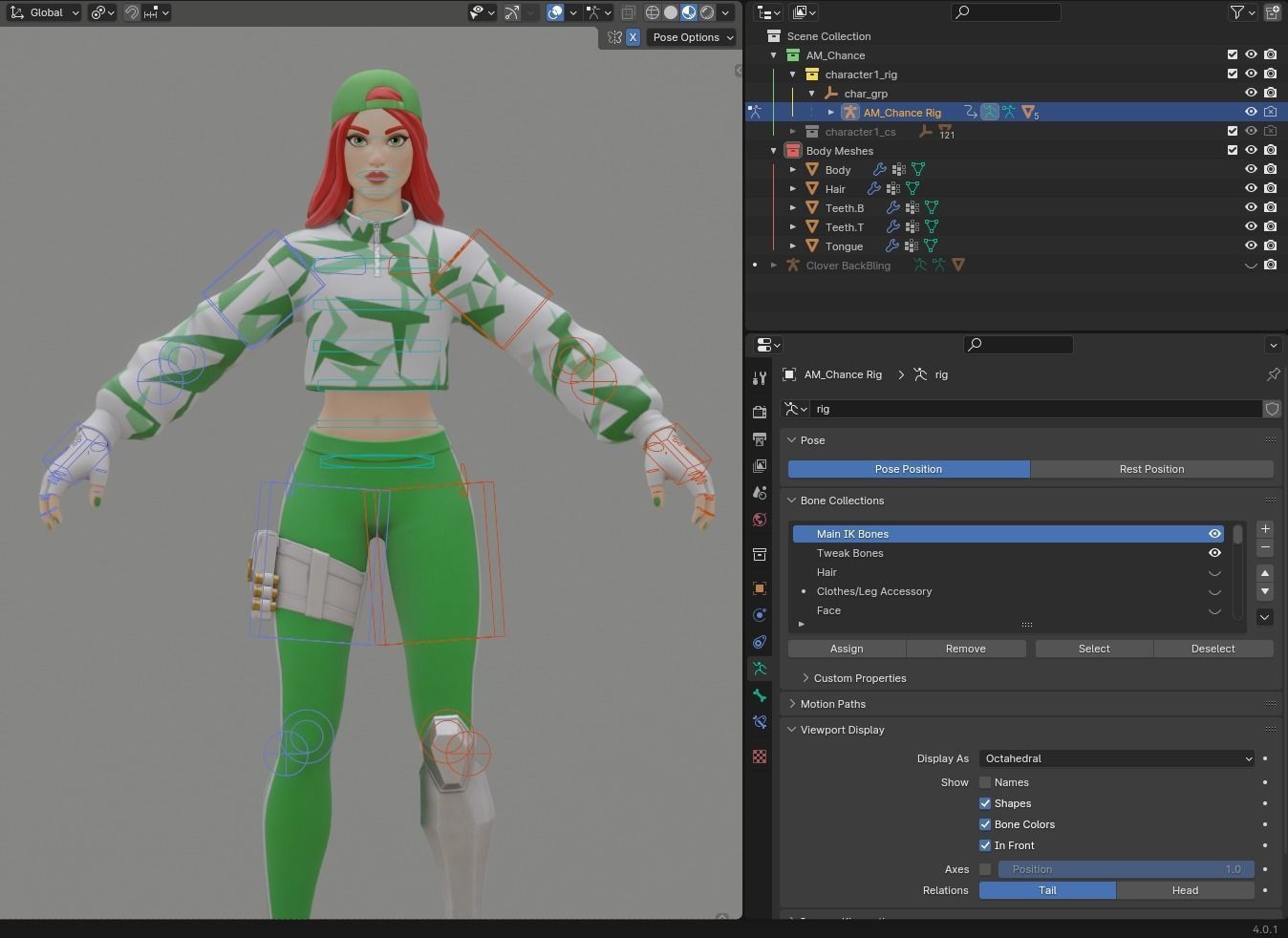Enable the Axes checkbox
The height and width of the screenshot is (938, 1288).
coord(985,869)
